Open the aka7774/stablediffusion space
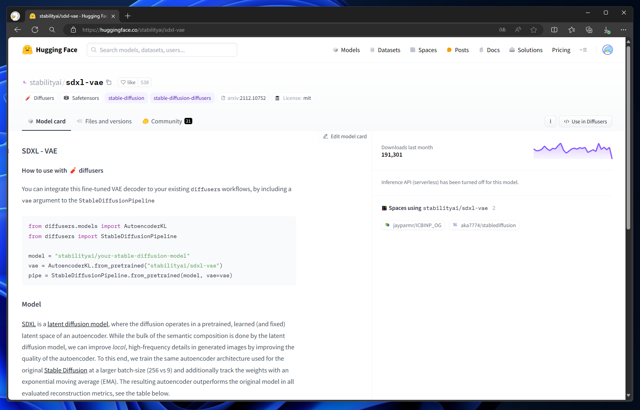 click(484, 225)
